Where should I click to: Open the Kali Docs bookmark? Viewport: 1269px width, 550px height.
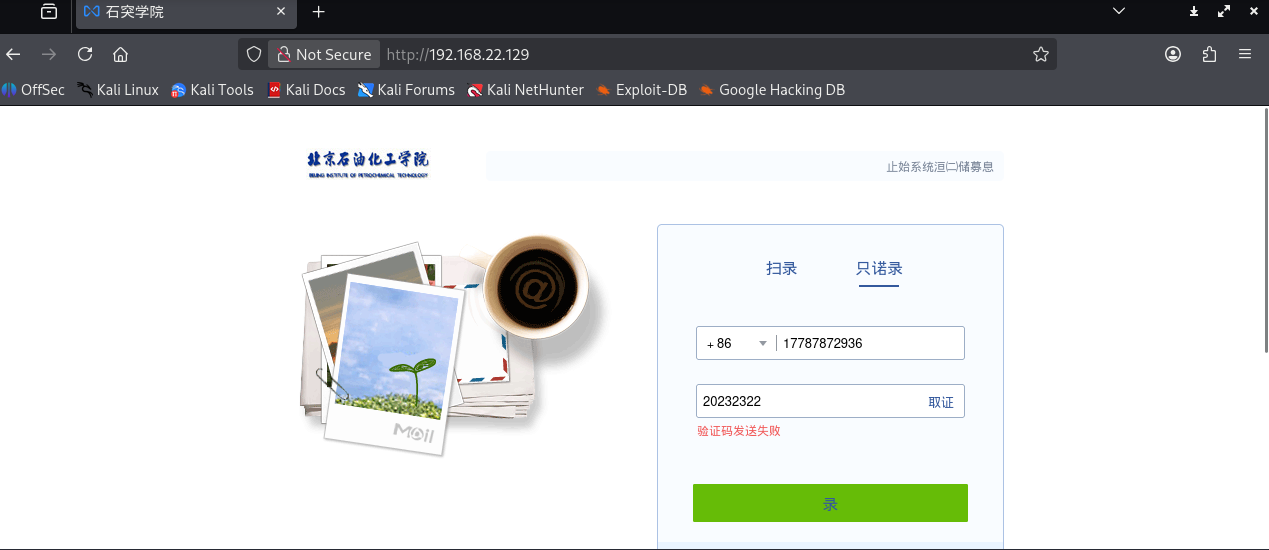point(306,90)
